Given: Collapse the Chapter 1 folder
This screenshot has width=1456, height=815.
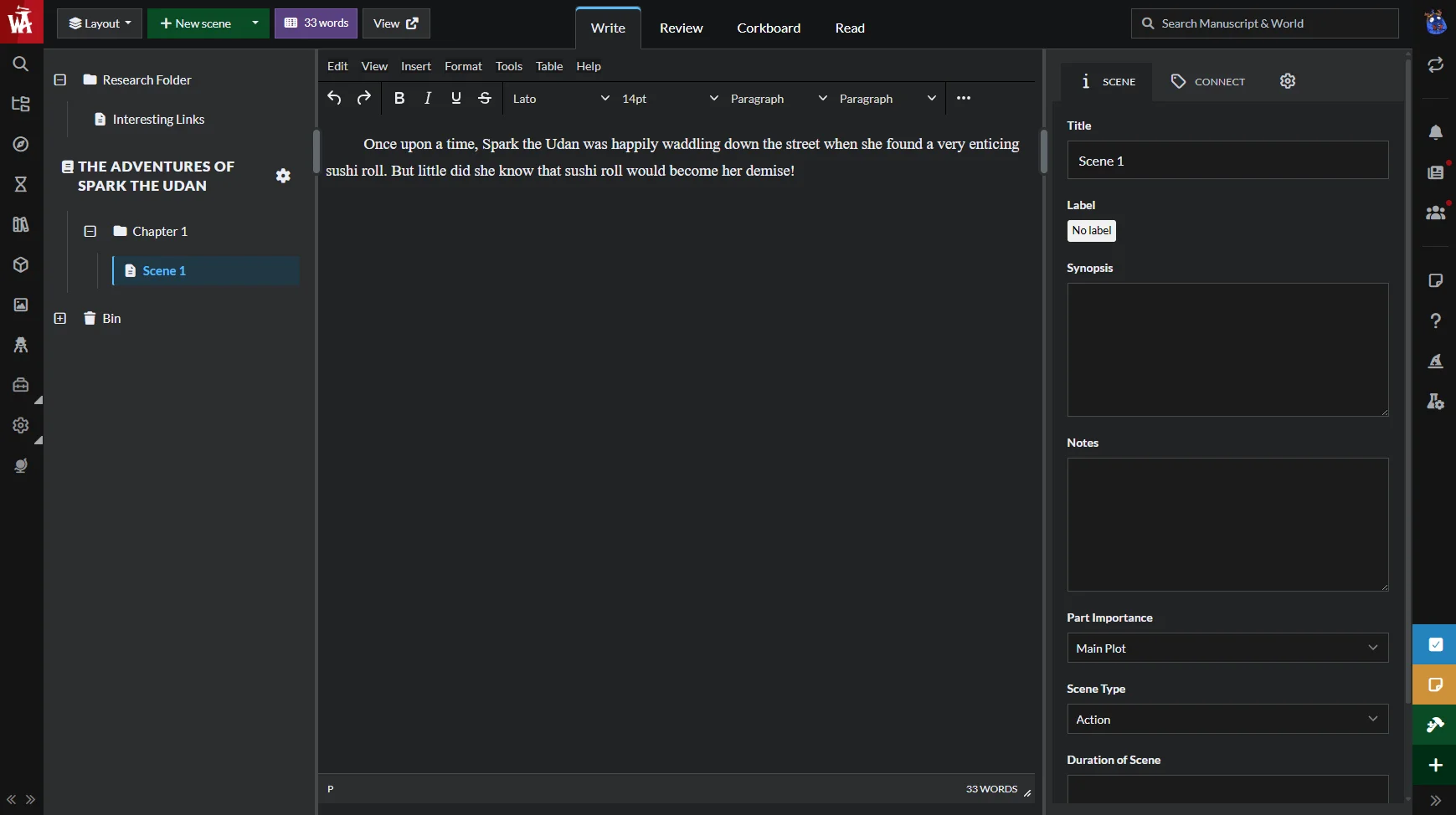Looking at the screenshot, I should [x=90, y=231].
